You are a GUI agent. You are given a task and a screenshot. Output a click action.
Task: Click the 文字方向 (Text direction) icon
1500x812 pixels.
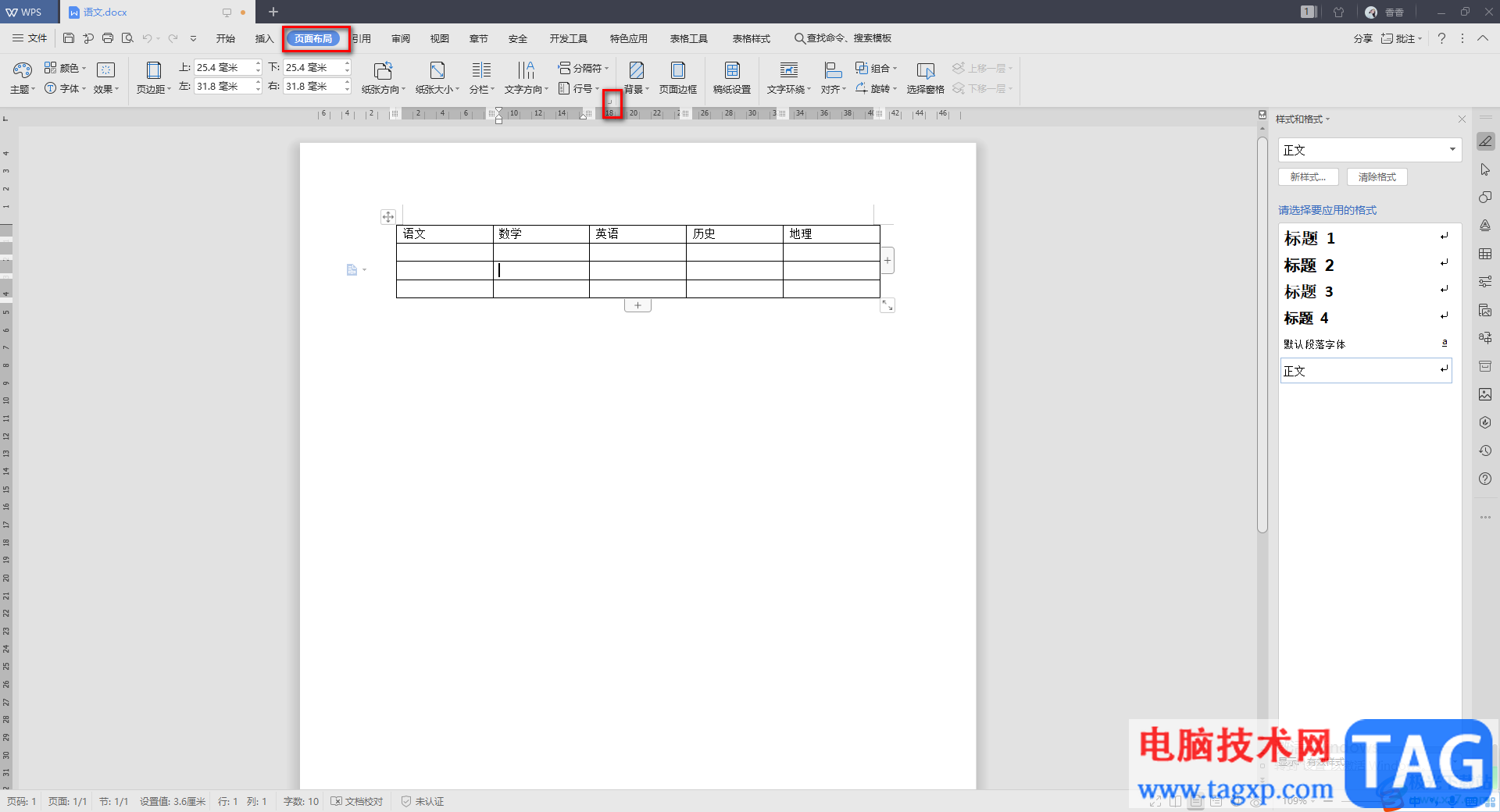click(x=526, y=70)
